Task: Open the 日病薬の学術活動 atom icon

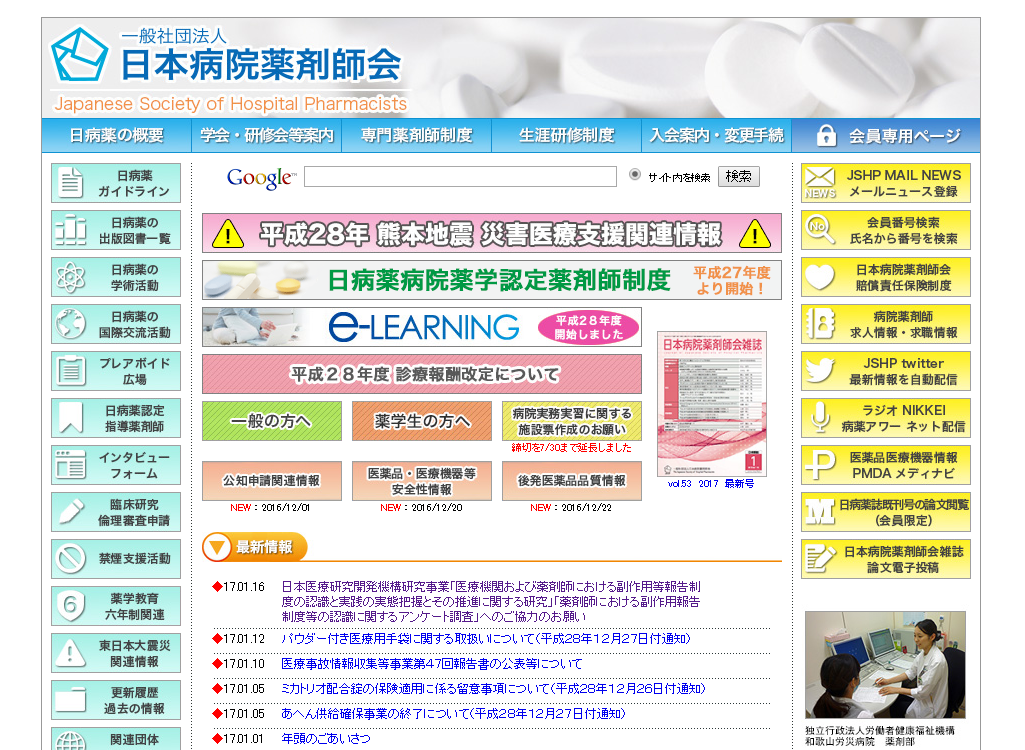Action: point(71,277)
